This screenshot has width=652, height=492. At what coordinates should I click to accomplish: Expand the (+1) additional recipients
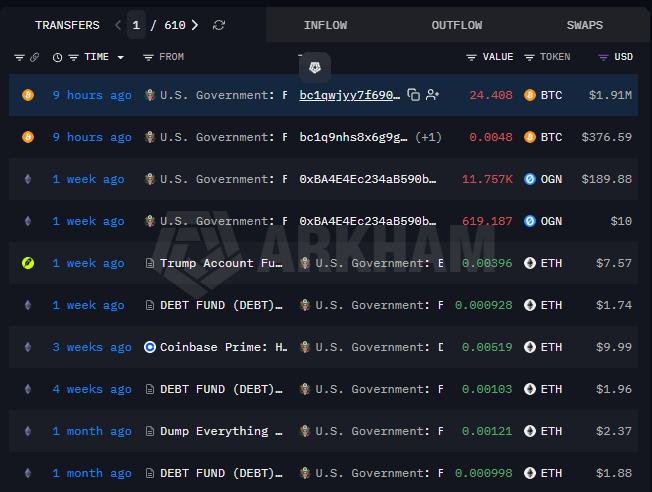pos(428,137)
